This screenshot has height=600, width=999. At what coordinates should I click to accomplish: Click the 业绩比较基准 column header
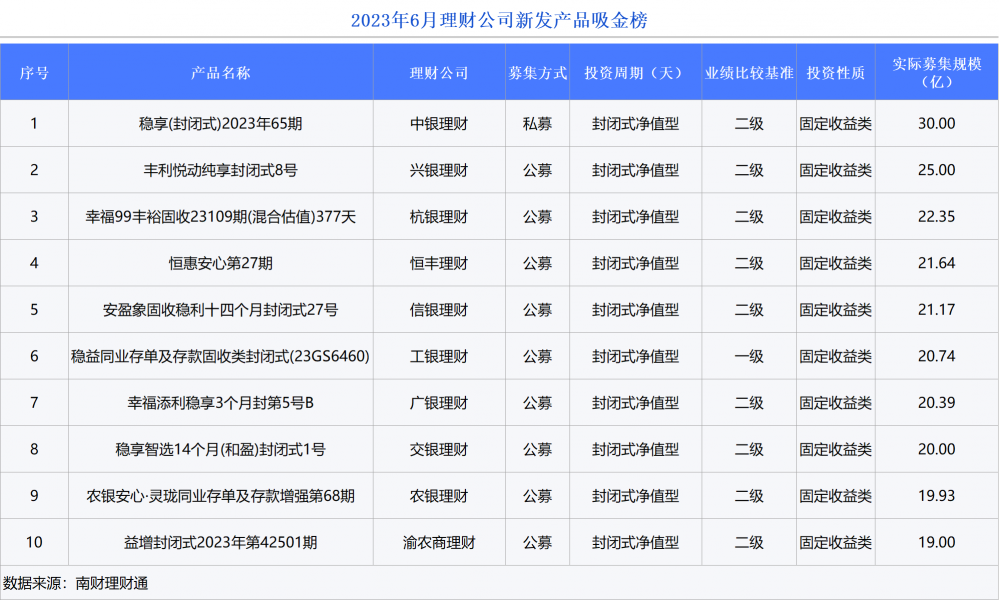coord(749,73)
